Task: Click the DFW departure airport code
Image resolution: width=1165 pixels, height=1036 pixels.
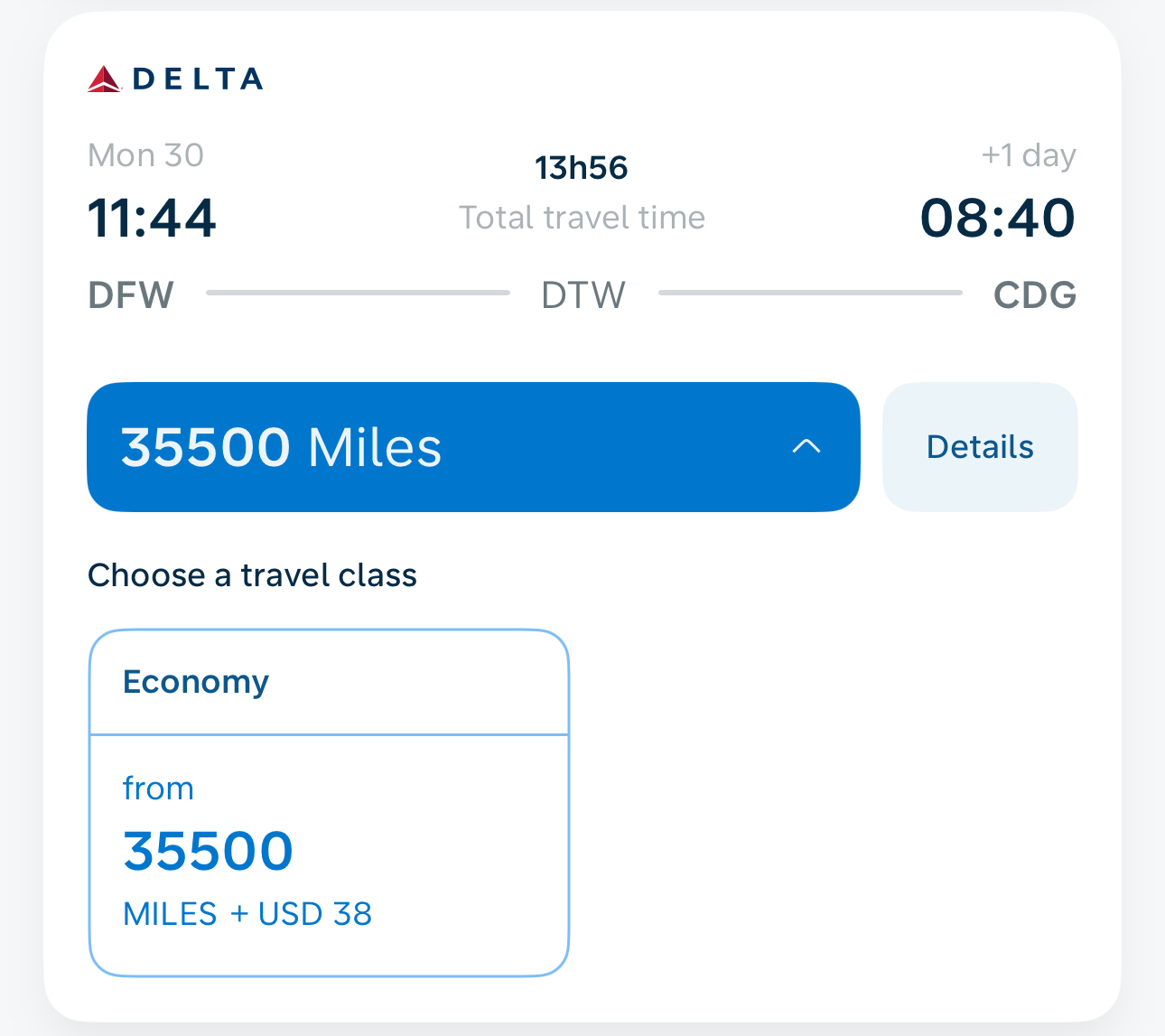Action: [131, 295]
